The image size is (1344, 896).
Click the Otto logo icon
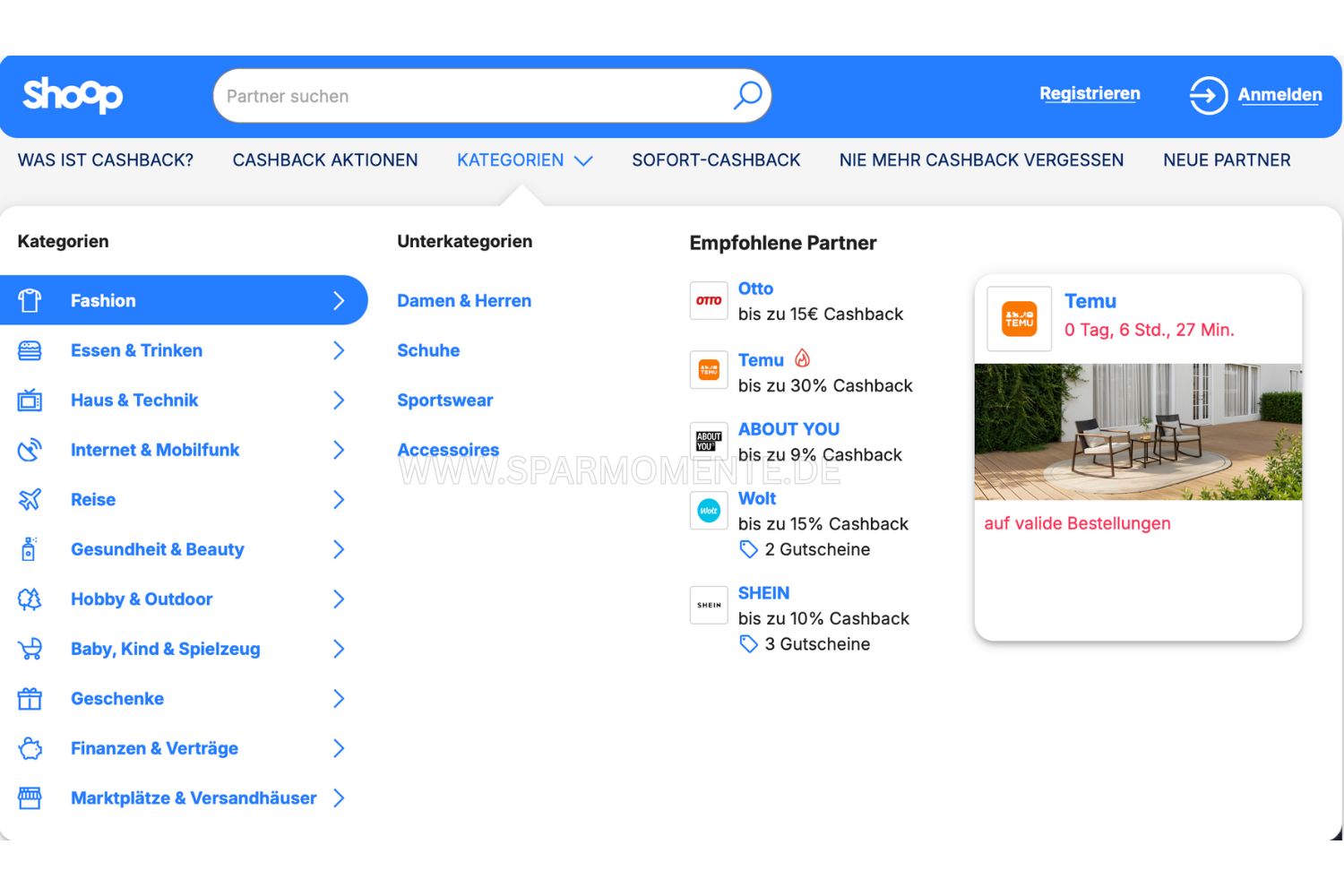click(709, 301)
